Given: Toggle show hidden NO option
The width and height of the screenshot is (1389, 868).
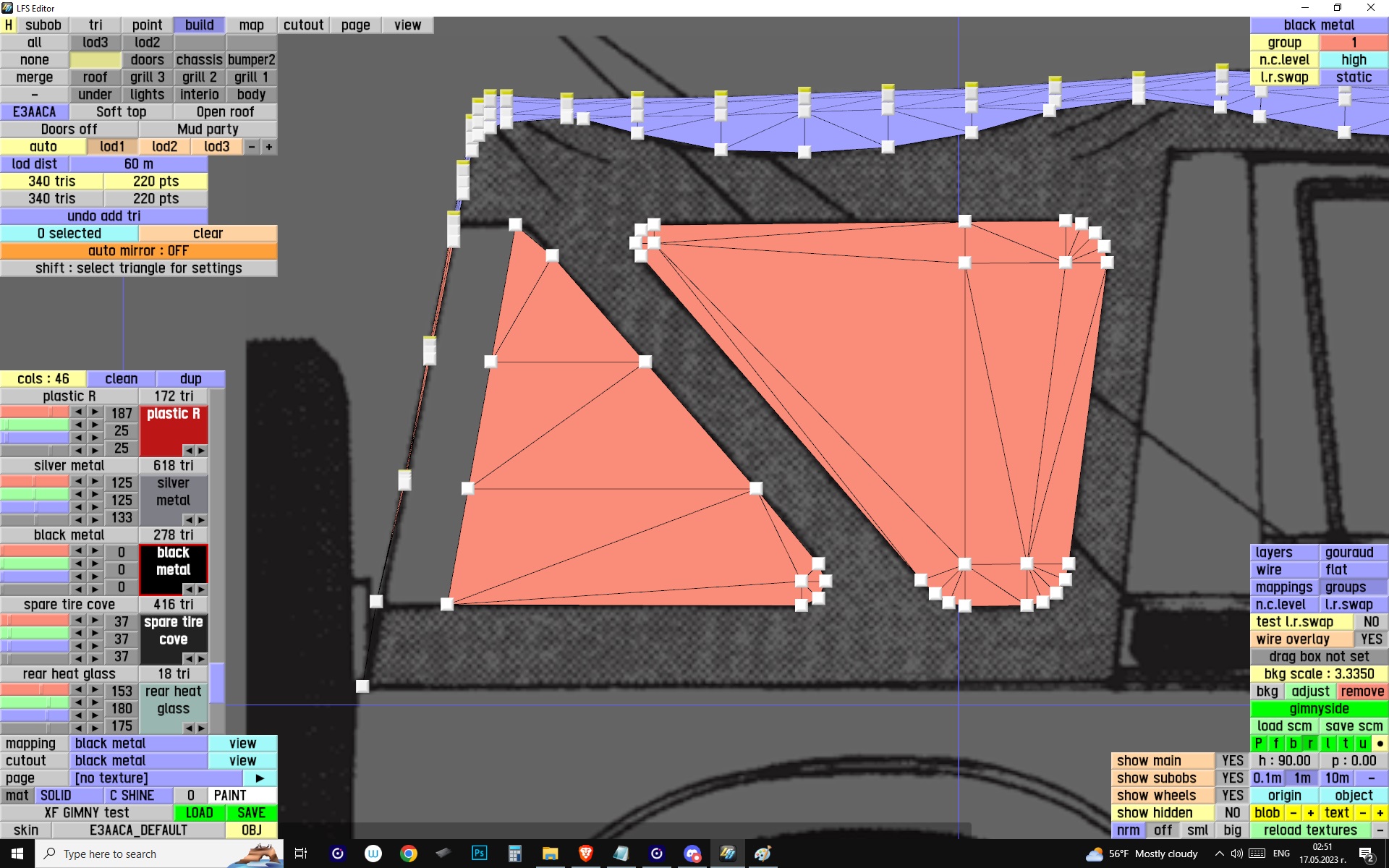Looking at the screenshot, I should click(1232, 813).
